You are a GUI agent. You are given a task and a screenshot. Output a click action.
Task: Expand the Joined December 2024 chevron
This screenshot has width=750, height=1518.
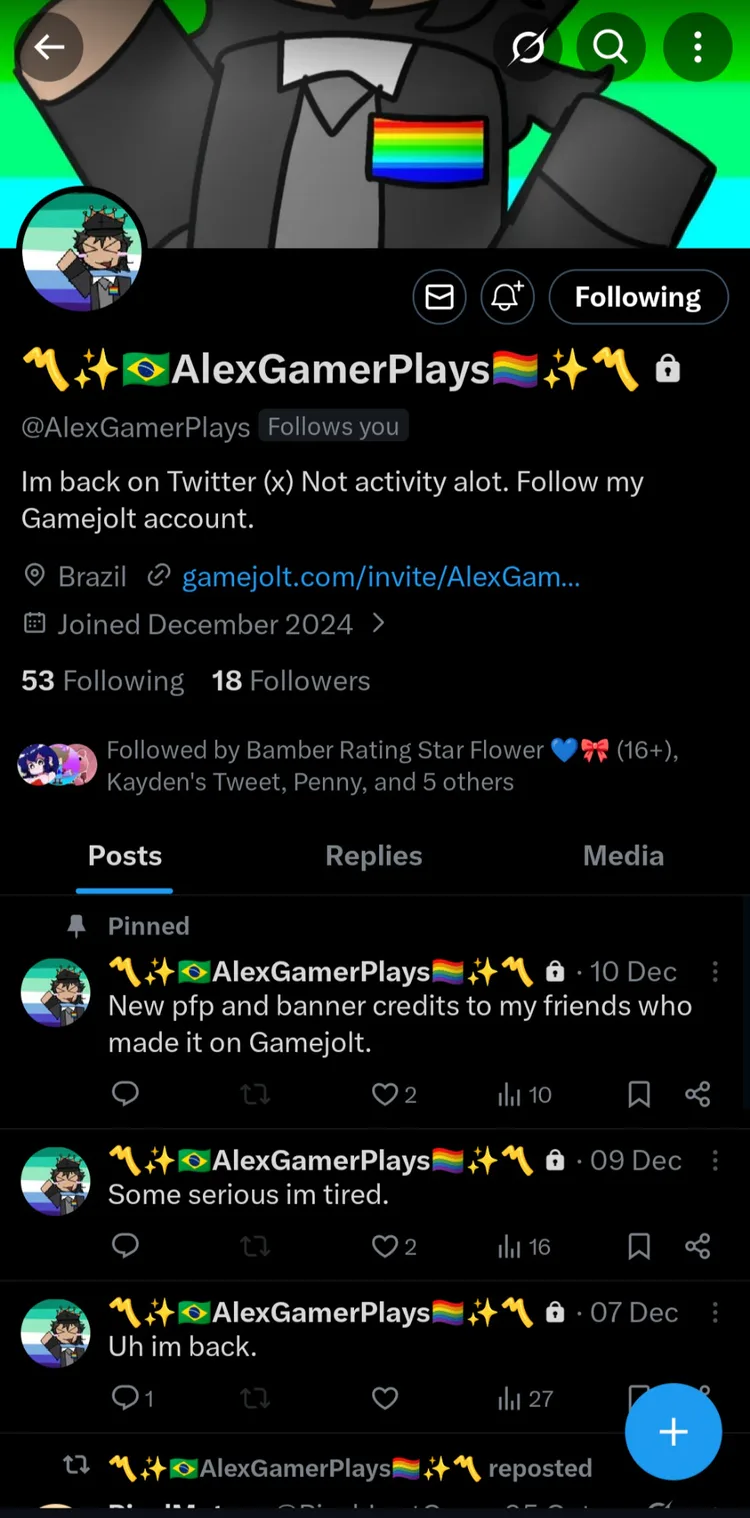point(378,624)
